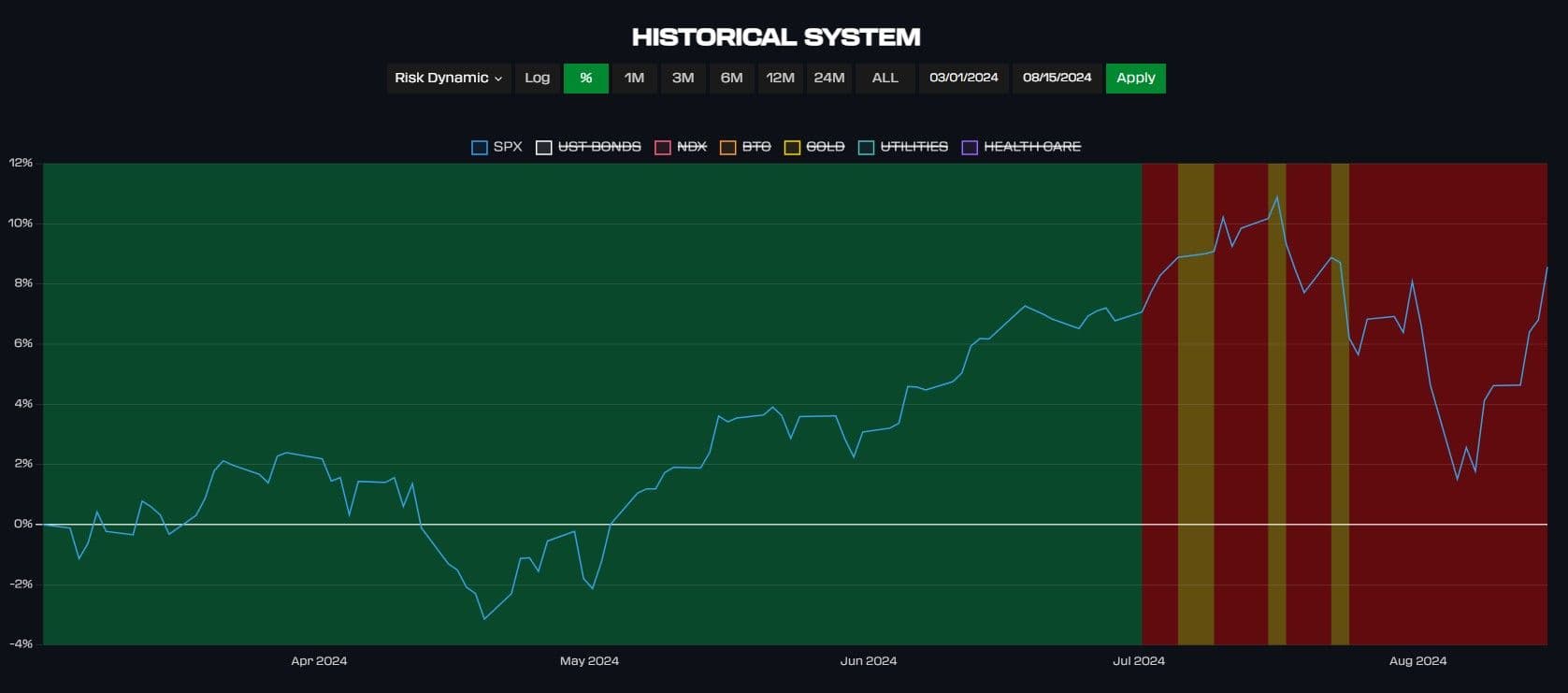Choose the ALL range button
The height and width of the screenshot is (693, 1568).
tap(885, 78)
